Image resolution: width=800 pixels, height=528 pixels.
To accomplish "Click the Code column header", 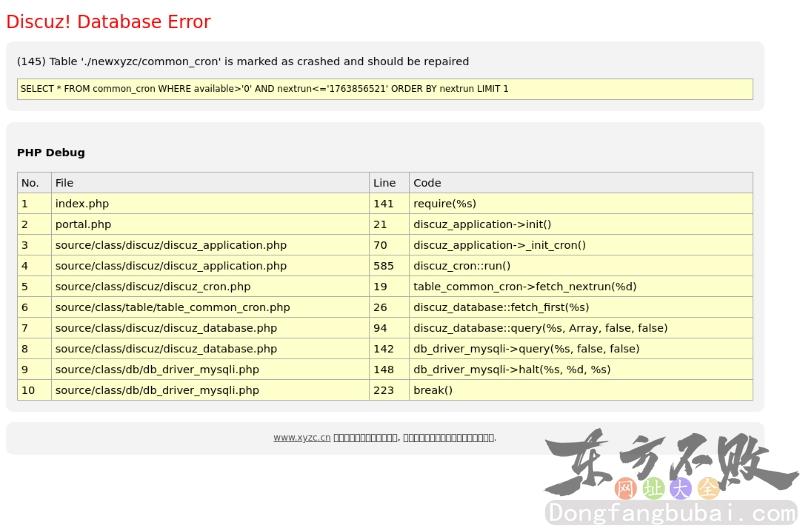I will [427, 183].
